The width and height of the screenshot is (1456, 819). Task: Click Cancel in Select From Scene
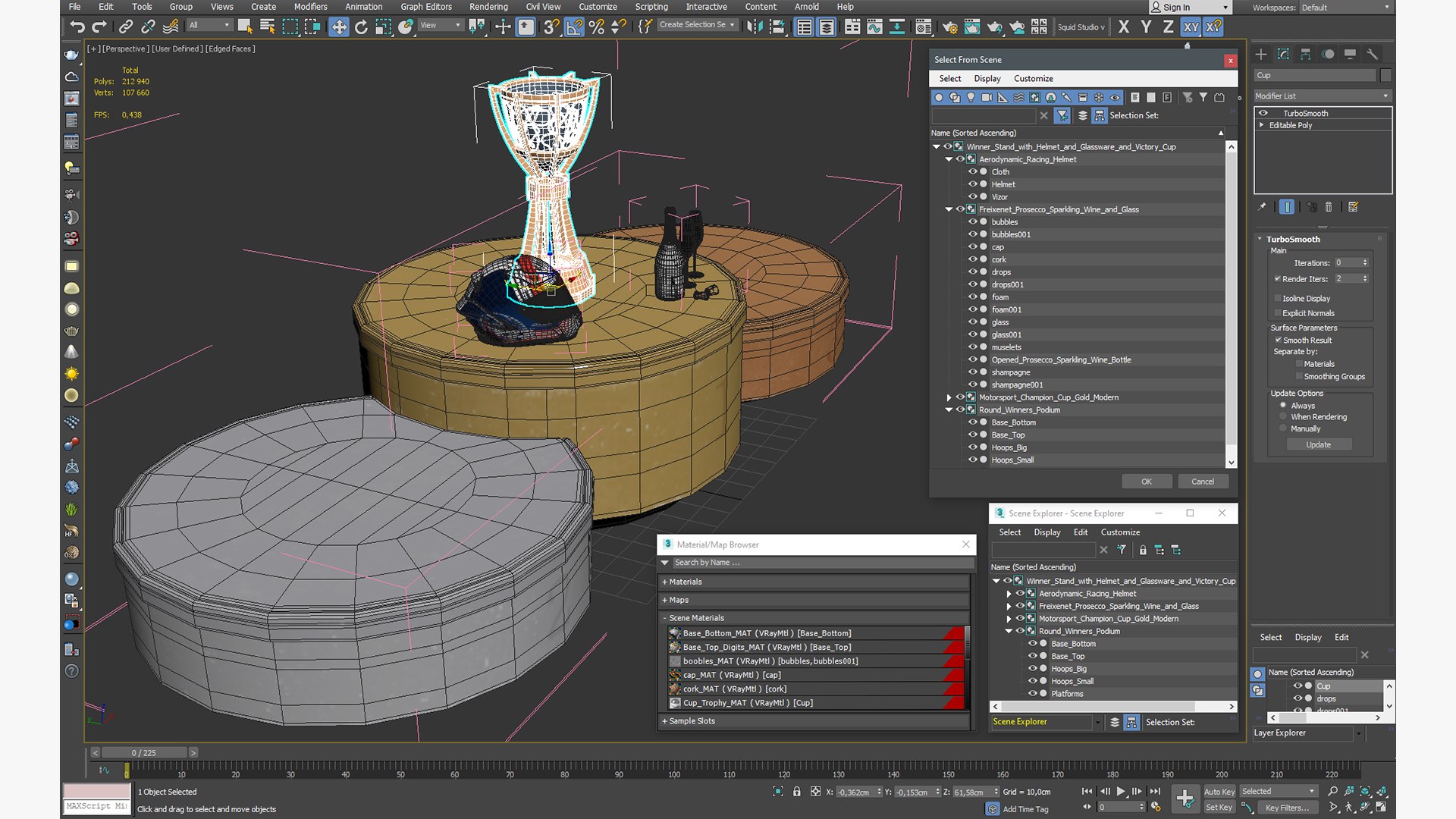[x=1203, y=482]
